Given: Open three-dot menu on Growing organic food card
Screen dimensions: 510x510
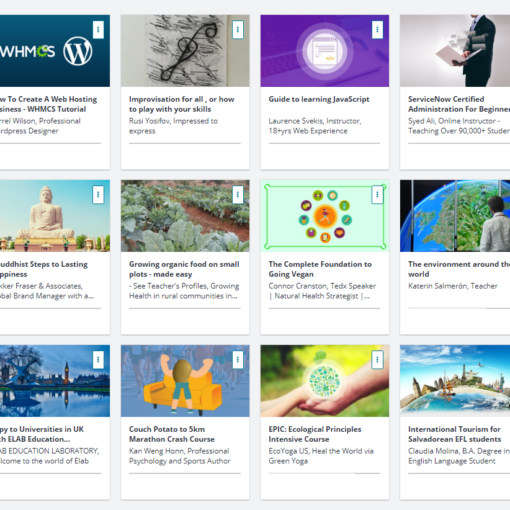Looking at the screenshot, I should [238, 195].
